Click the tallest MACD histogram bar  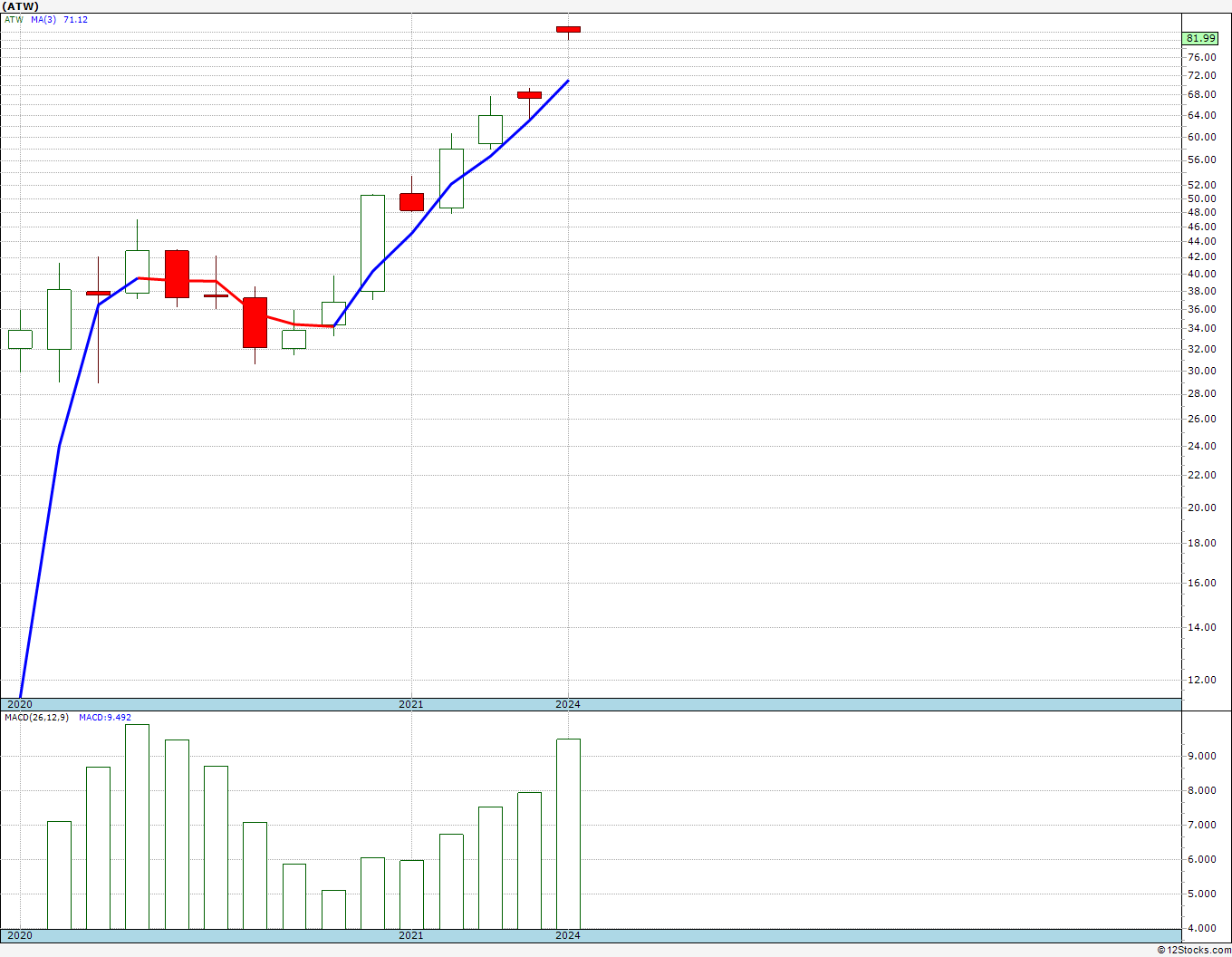[x=138, y=826]
